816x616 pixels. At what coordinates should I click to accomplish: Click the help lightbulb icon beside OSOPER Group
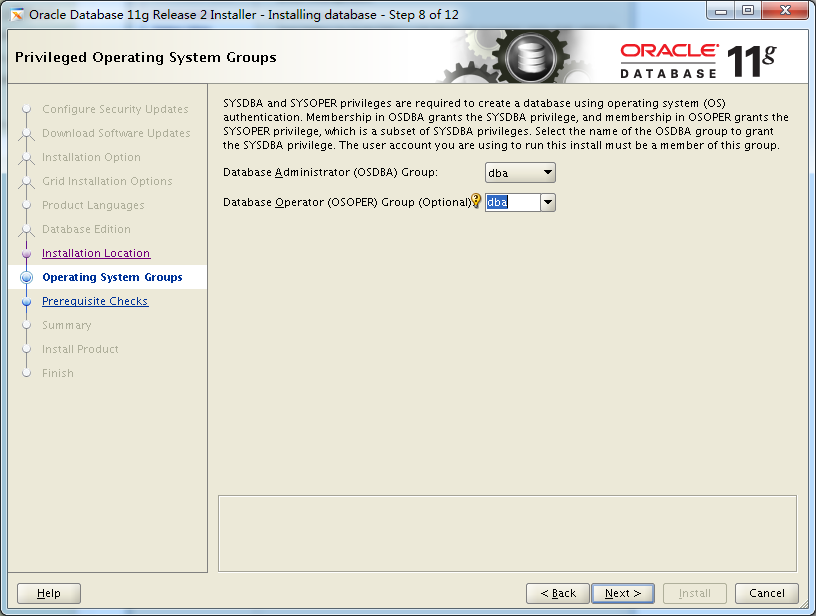[476, 200]
